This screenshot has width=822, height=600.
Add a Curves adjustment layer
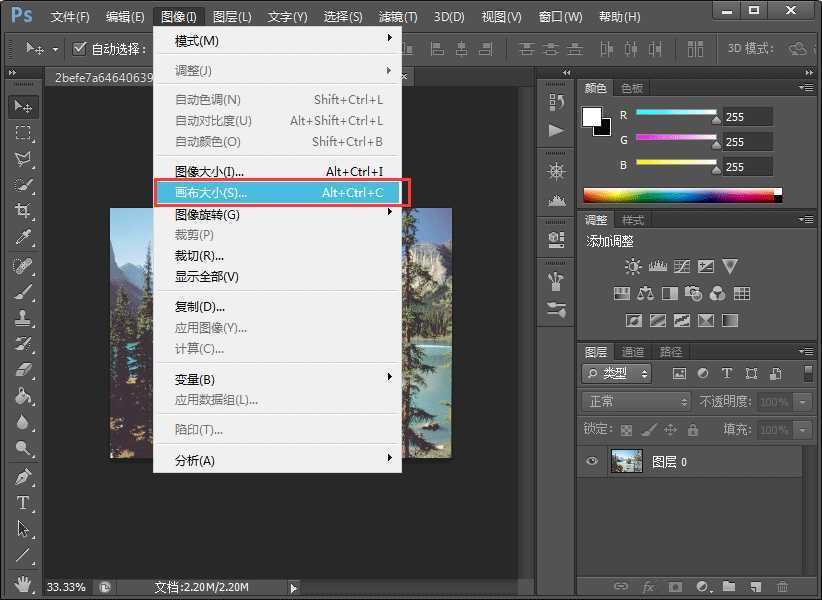click(681, 265)
